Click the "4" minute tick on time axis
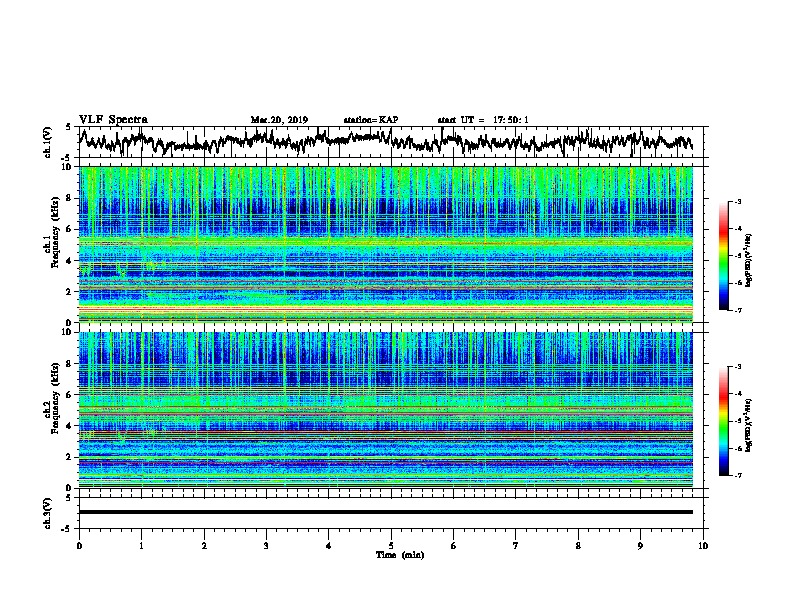This screenshot has width=792, height=612. click(x=329, y=546)
